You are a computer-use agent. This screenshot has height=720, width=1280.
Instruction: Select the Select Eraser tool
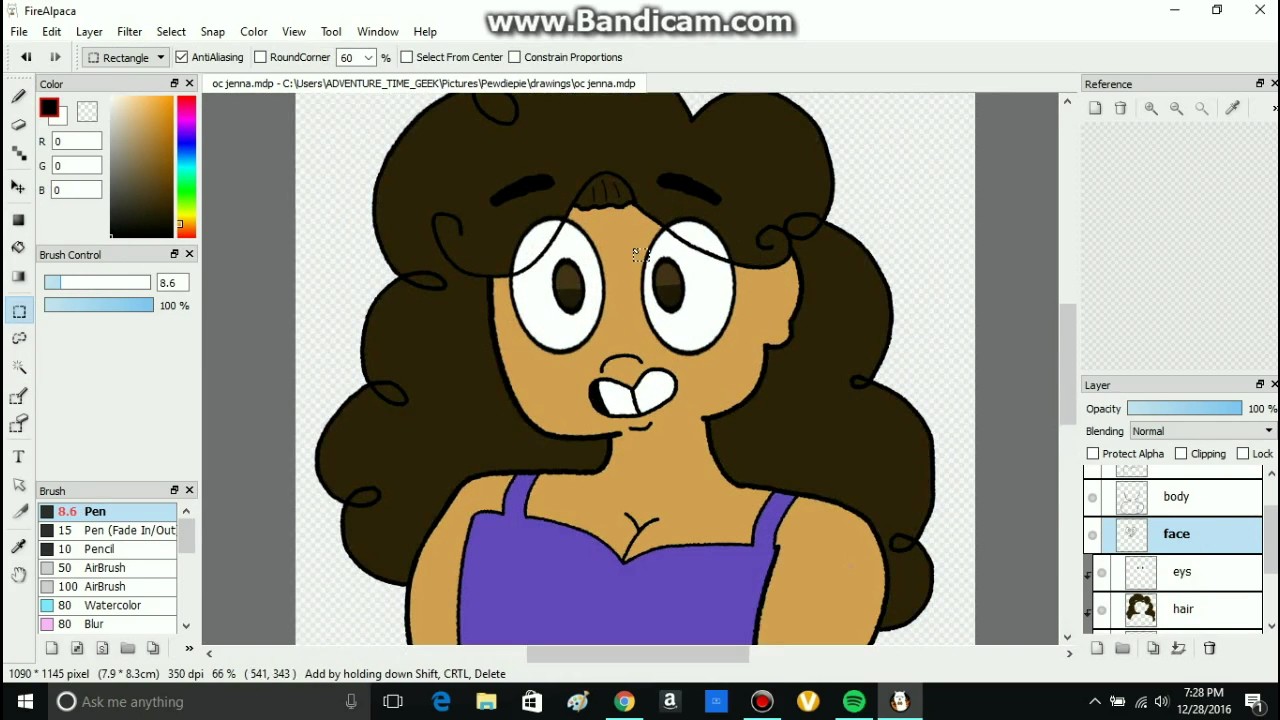tap(18, 425)
